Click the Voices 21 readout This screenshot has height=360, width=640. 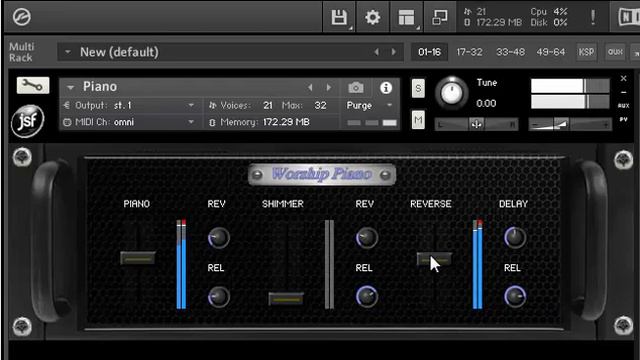pos(241,105)
